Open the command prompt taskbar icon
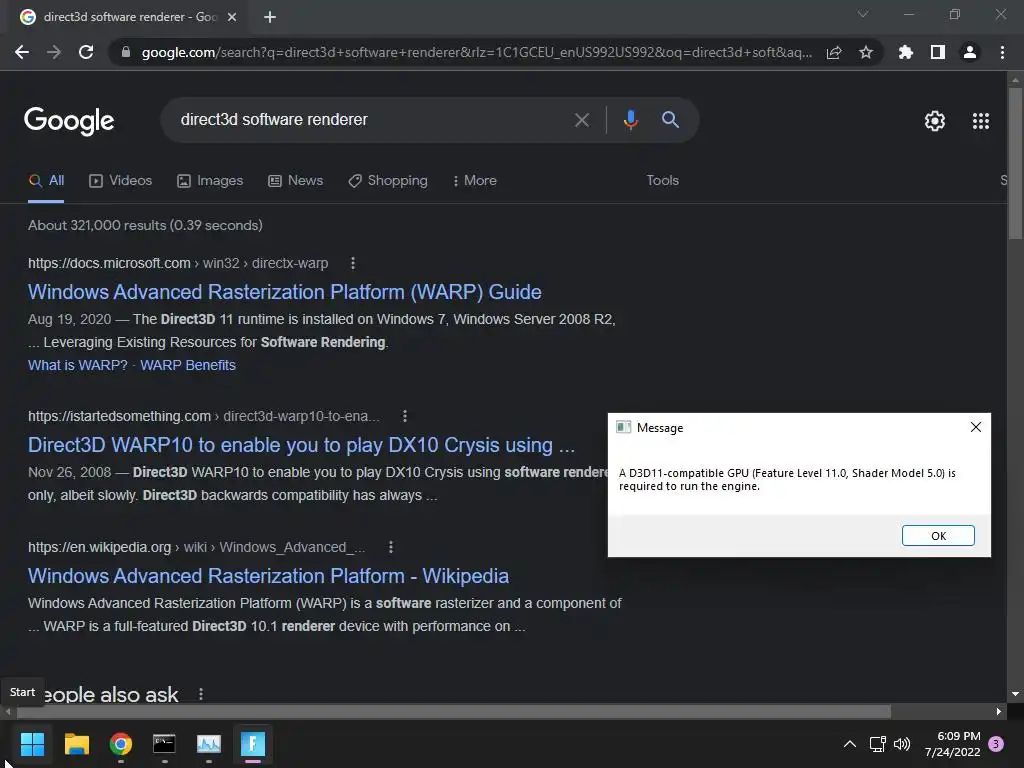The image size is (1024, 768). pos(165,744)
